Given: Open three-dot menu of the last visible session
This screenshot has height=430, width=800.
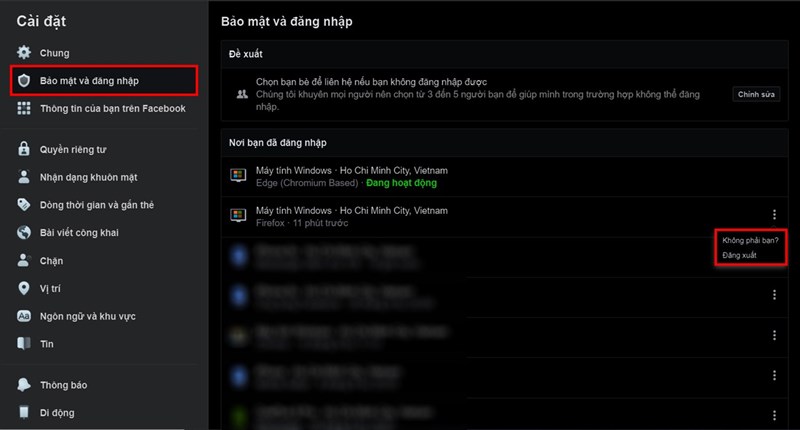Looking at the screenshot, I should point(774,416).
